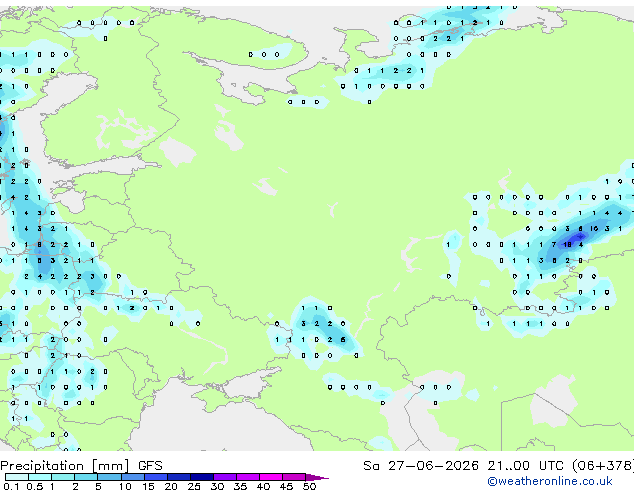Image resolution: width=634 pixels, height=490 pixels.
Task: Select the 30–35 mm purple legend swatch
Action: pyautogui.click(x=225, y=477)
